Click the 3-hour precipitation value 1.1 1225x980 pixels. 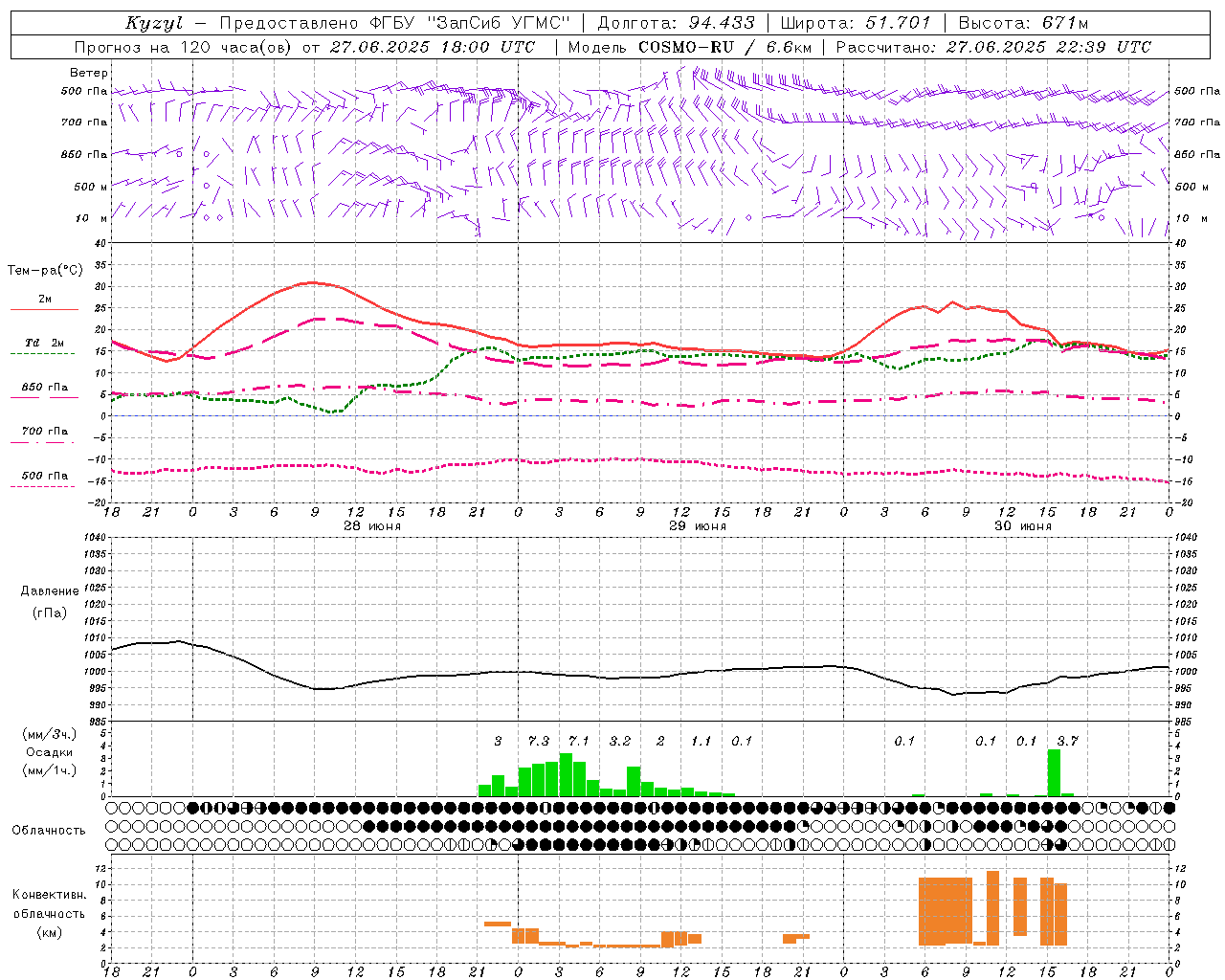702,741
